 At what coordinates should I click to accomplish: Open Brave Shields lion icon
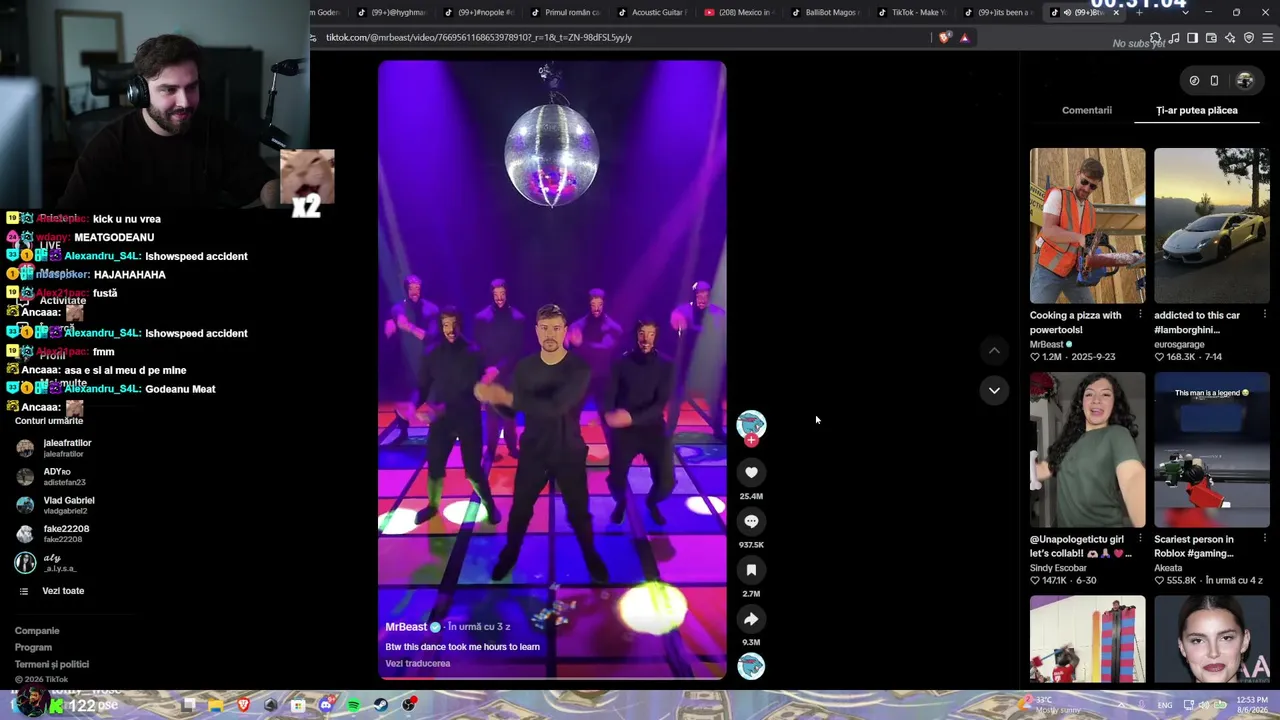[945, 38]
